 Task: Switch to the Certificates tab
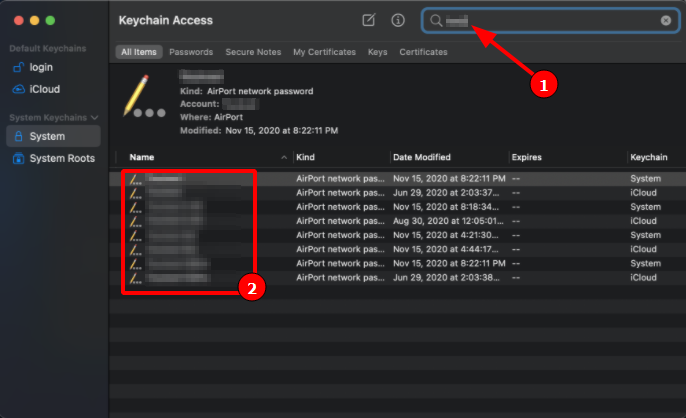[423, 52]
